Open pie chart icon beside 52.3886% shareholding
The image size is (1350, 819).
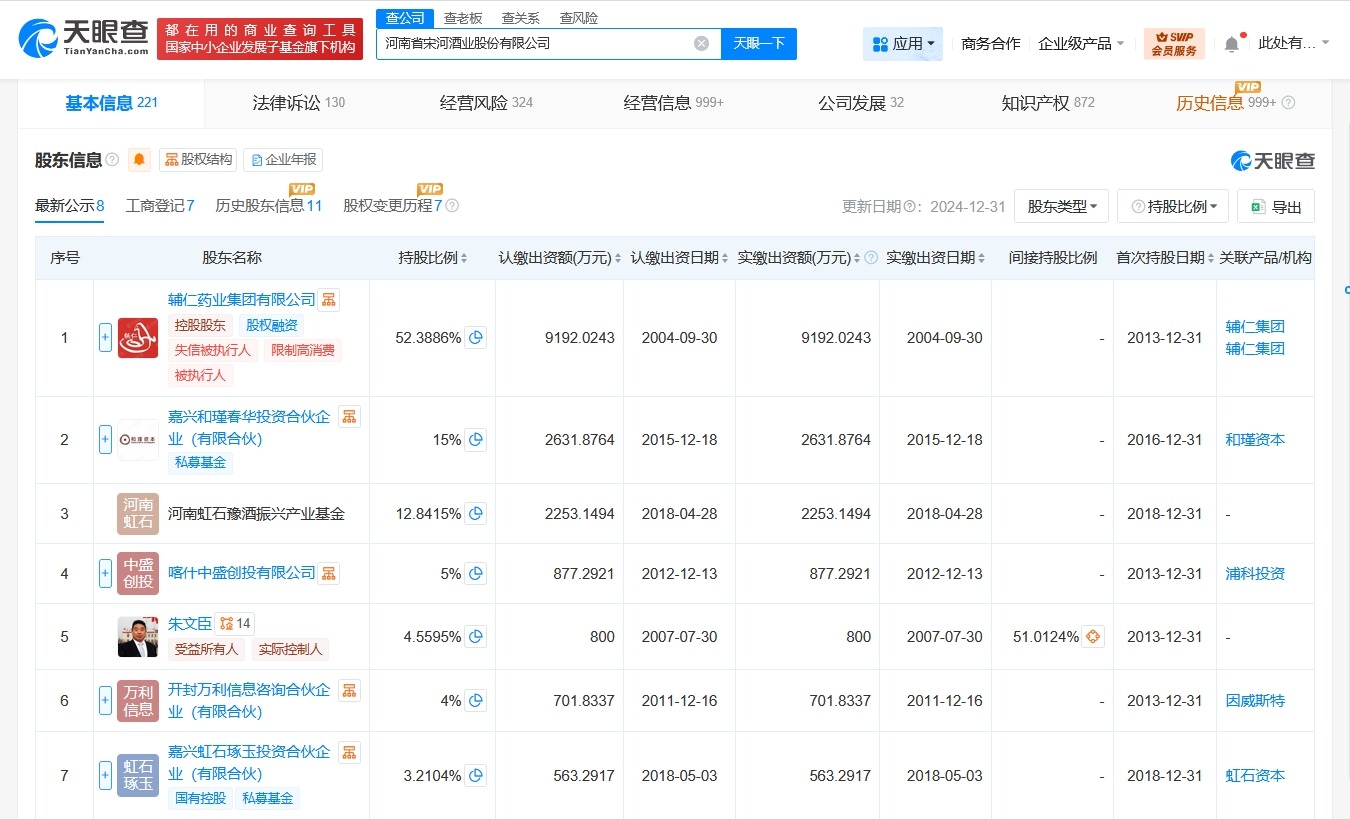pyautogui.click(x=476, y=338)
